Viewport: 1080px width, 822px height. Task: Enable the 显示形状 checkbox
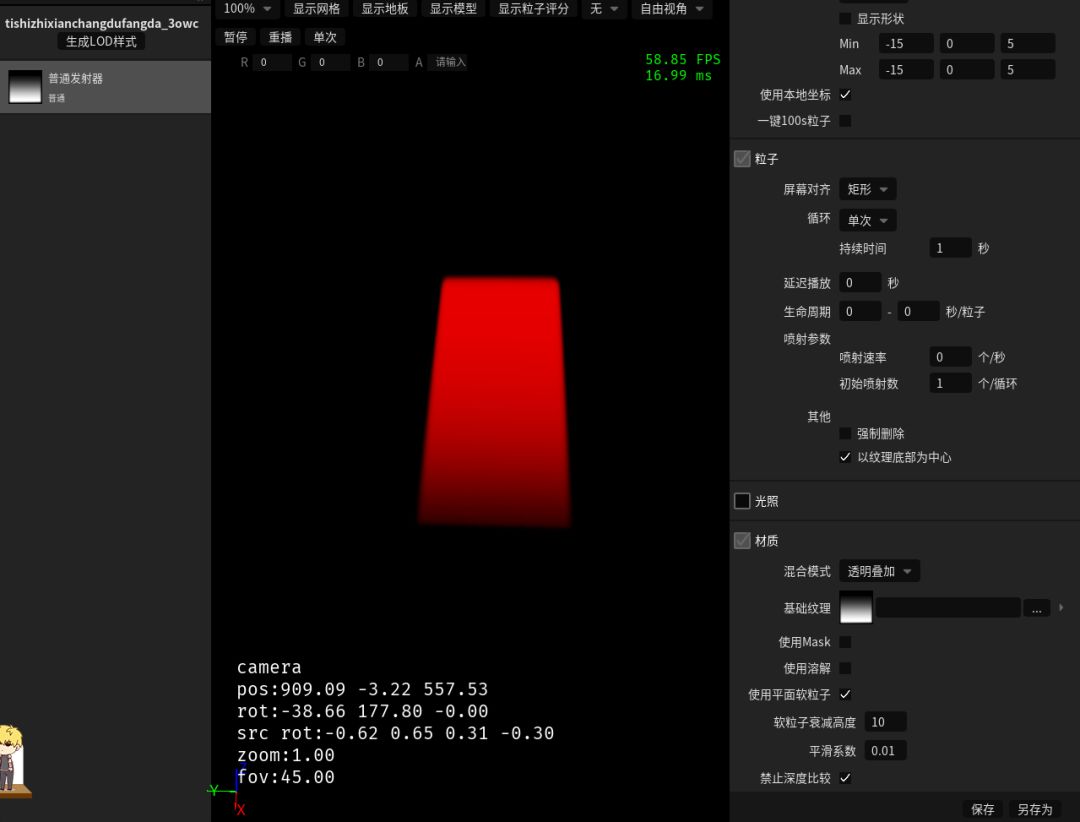pos(845,19)
